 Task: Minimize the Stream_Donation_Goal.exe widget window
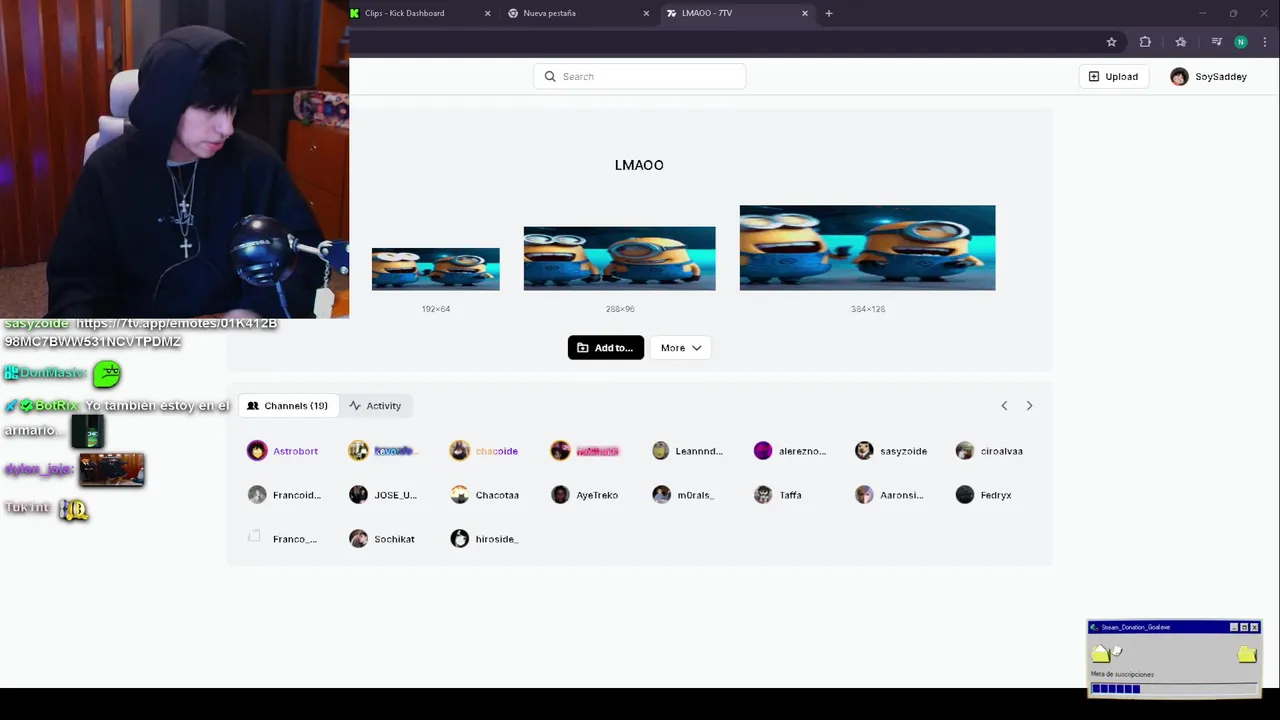[x=1234, y=627]
